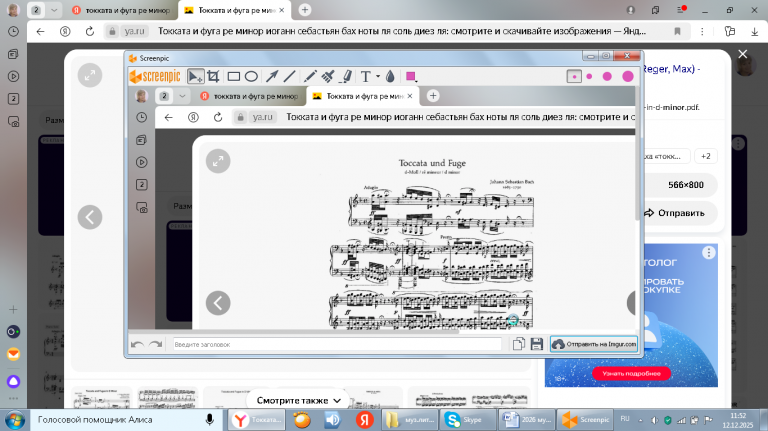Image resolution: width=768 pixels, height=431 pixels.
Task: Open Yandex home page button in toolbar
Action: [65, 31]
